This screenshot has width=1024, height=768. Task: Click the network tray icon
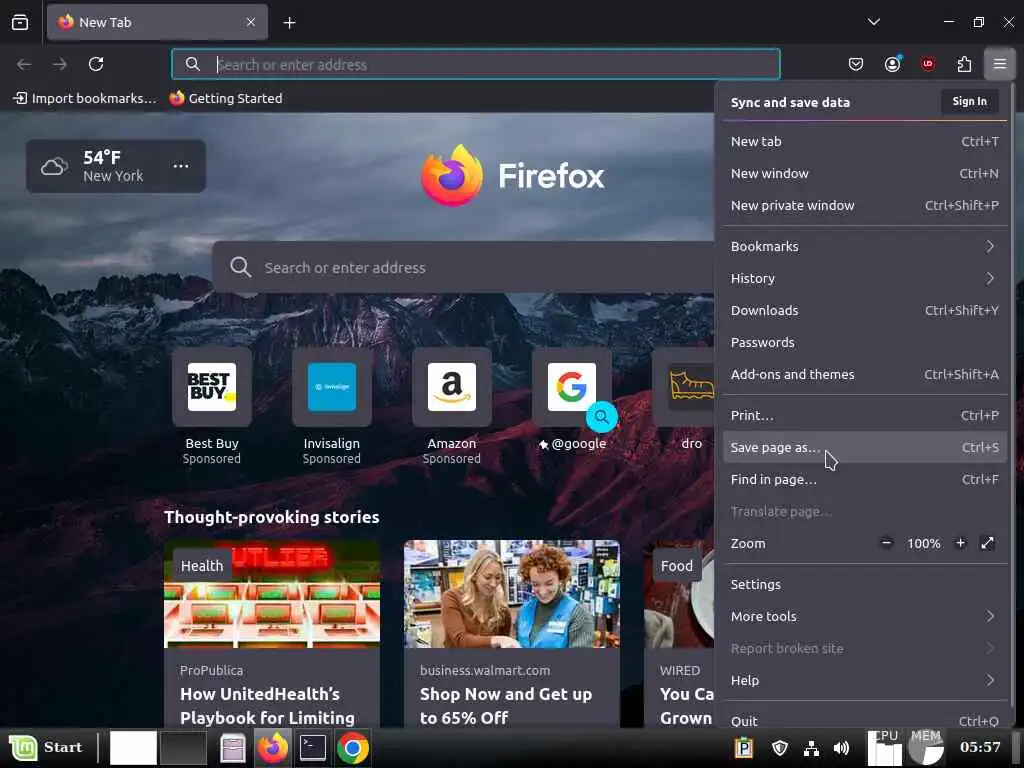coord(811,748)
